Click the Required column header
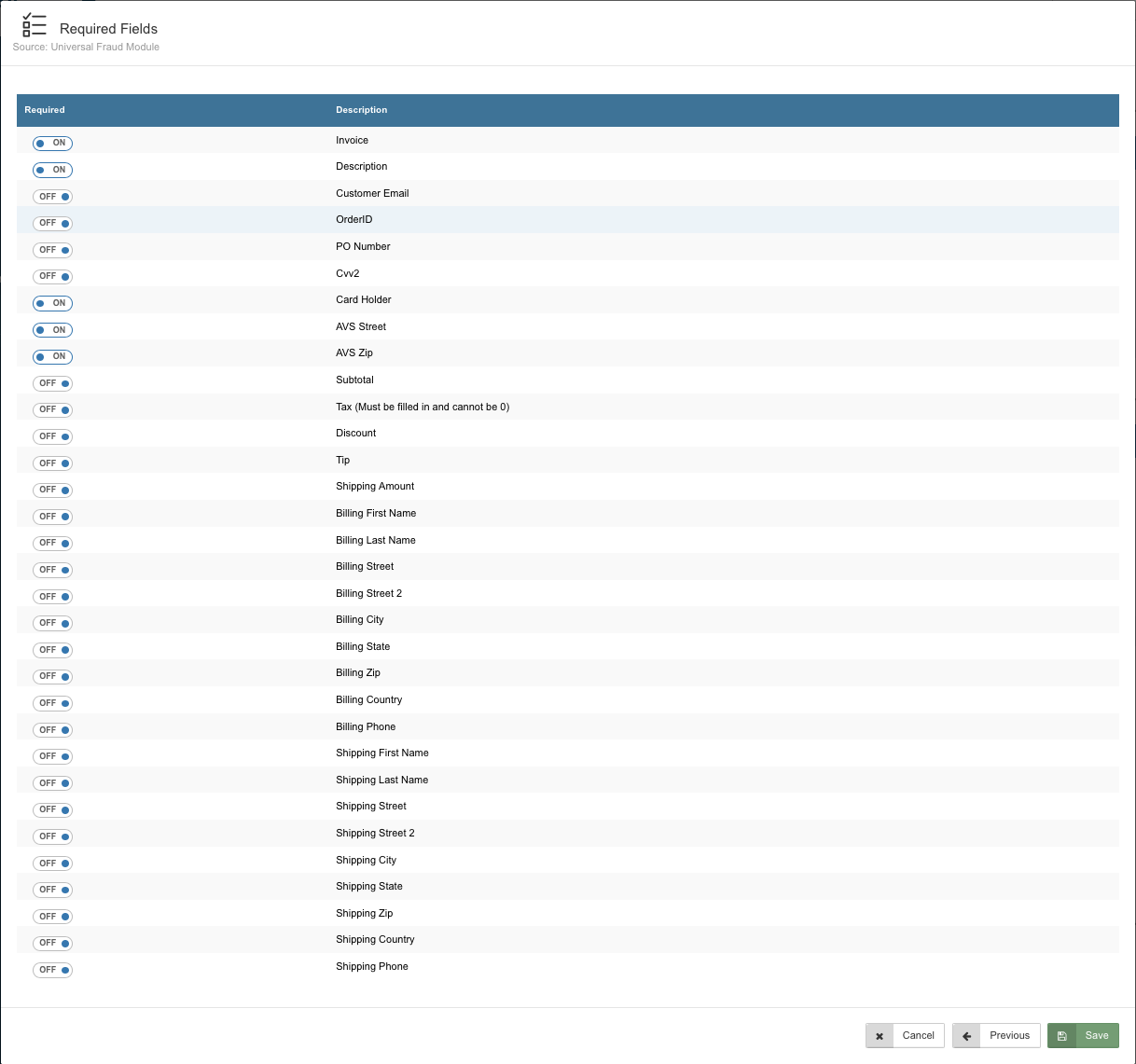This screenshot has width=1136, height=1064. (x=45, y=110)
